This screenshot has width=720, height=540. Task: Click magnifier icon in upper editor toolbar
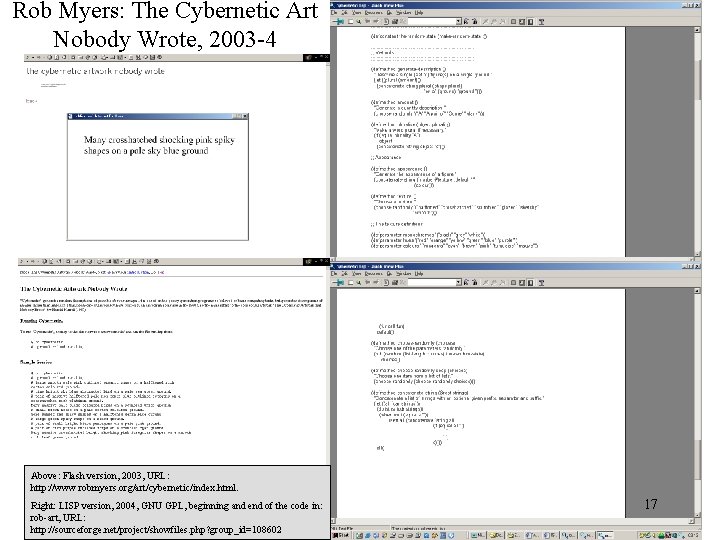(x=359, y=22)
